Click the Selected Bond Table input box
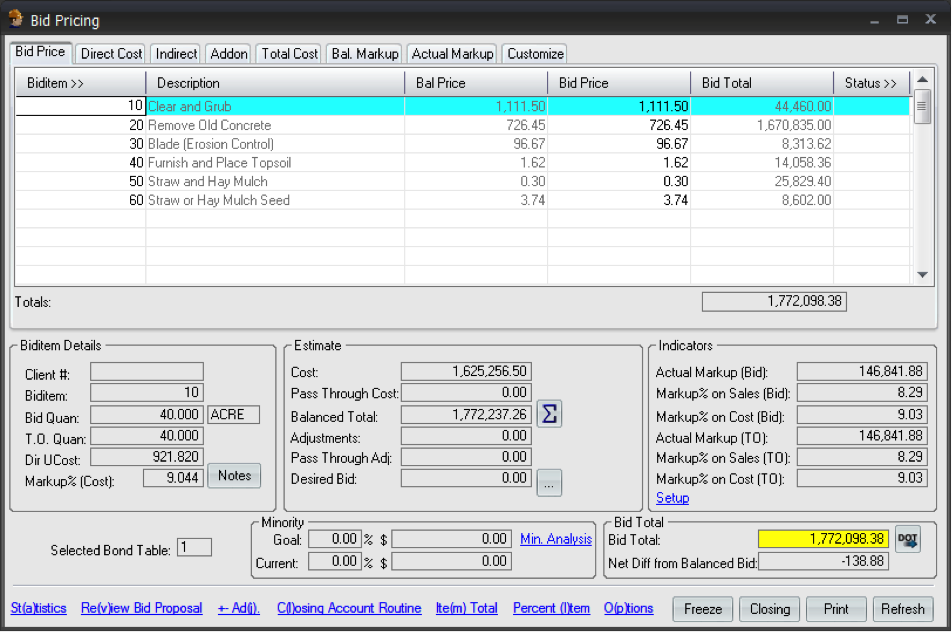Viewport: 952px width, 632px height. click(x=194, y=547)
